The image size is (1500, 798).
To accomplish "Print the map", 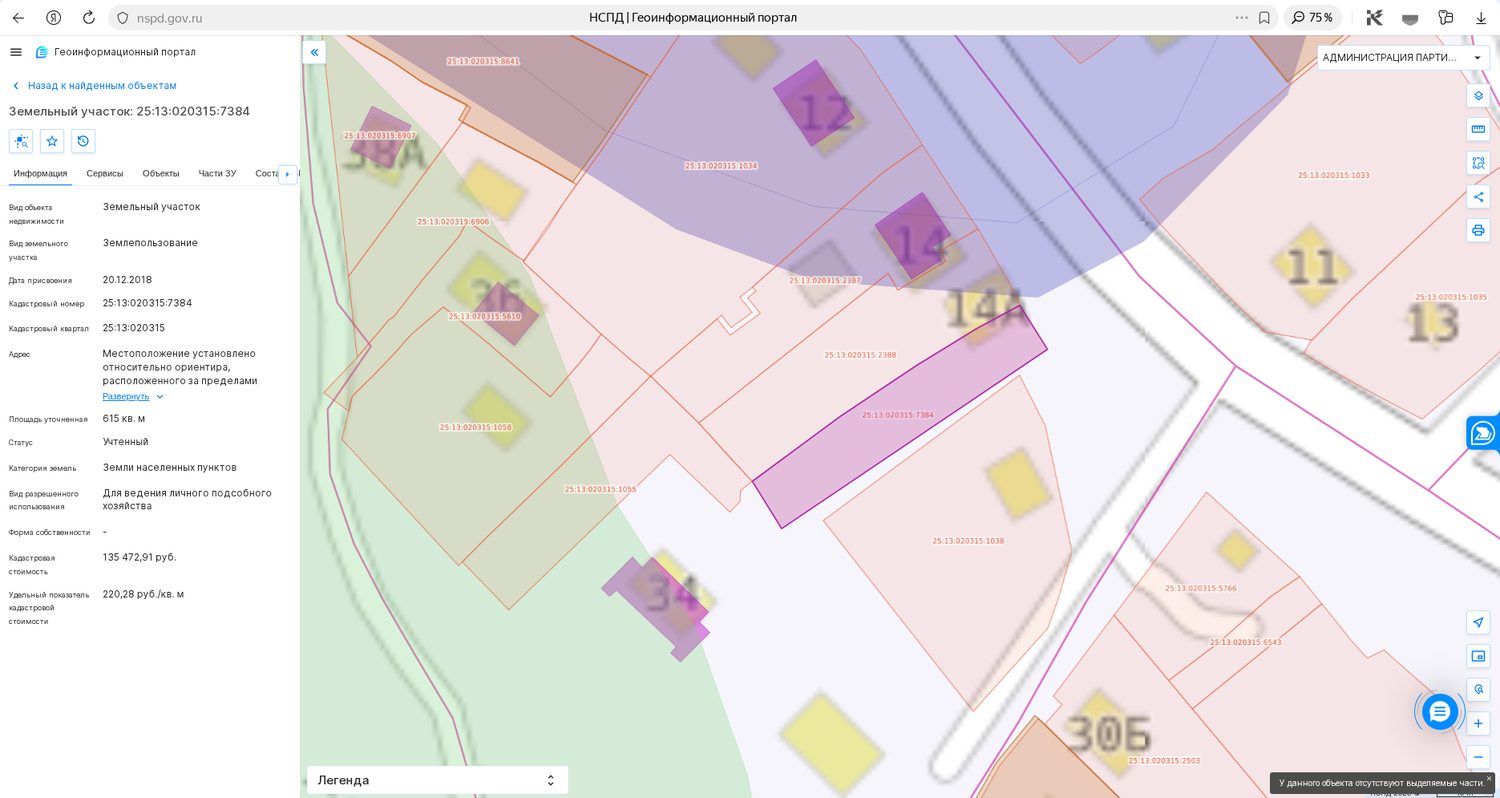I will 1478,230.
